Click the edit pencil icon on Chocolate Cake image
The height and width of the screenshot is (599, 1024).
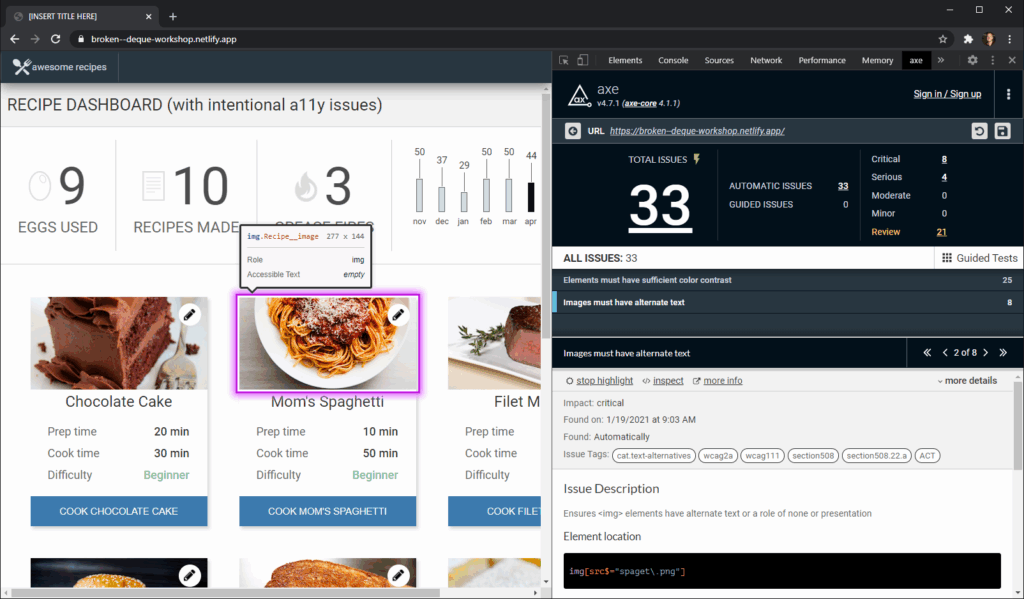point(190,313)
